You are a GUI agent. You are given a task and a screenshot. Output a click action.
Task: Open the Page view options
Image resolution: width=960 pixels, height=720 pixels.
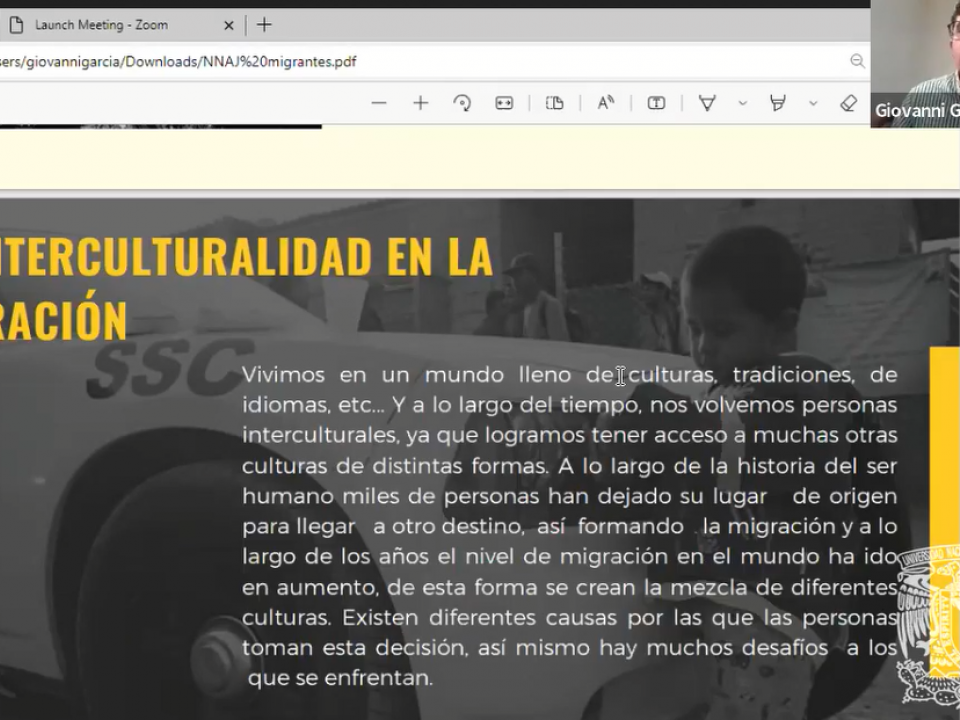555,103
